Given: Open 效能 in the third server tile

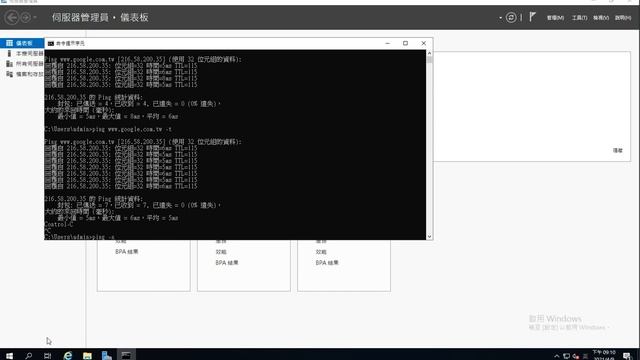Looking at the screenshot, I should click(x=321, y=252).
